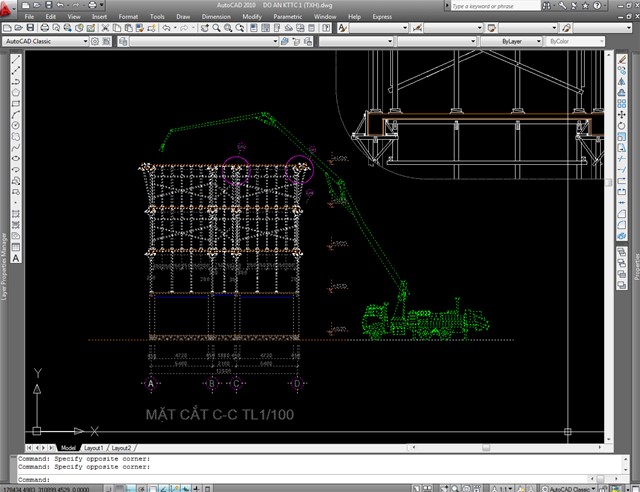This screenshot has height=492, width=640.
Task: Click Save icon in standard toolbar
Action: tap(30, 28)
